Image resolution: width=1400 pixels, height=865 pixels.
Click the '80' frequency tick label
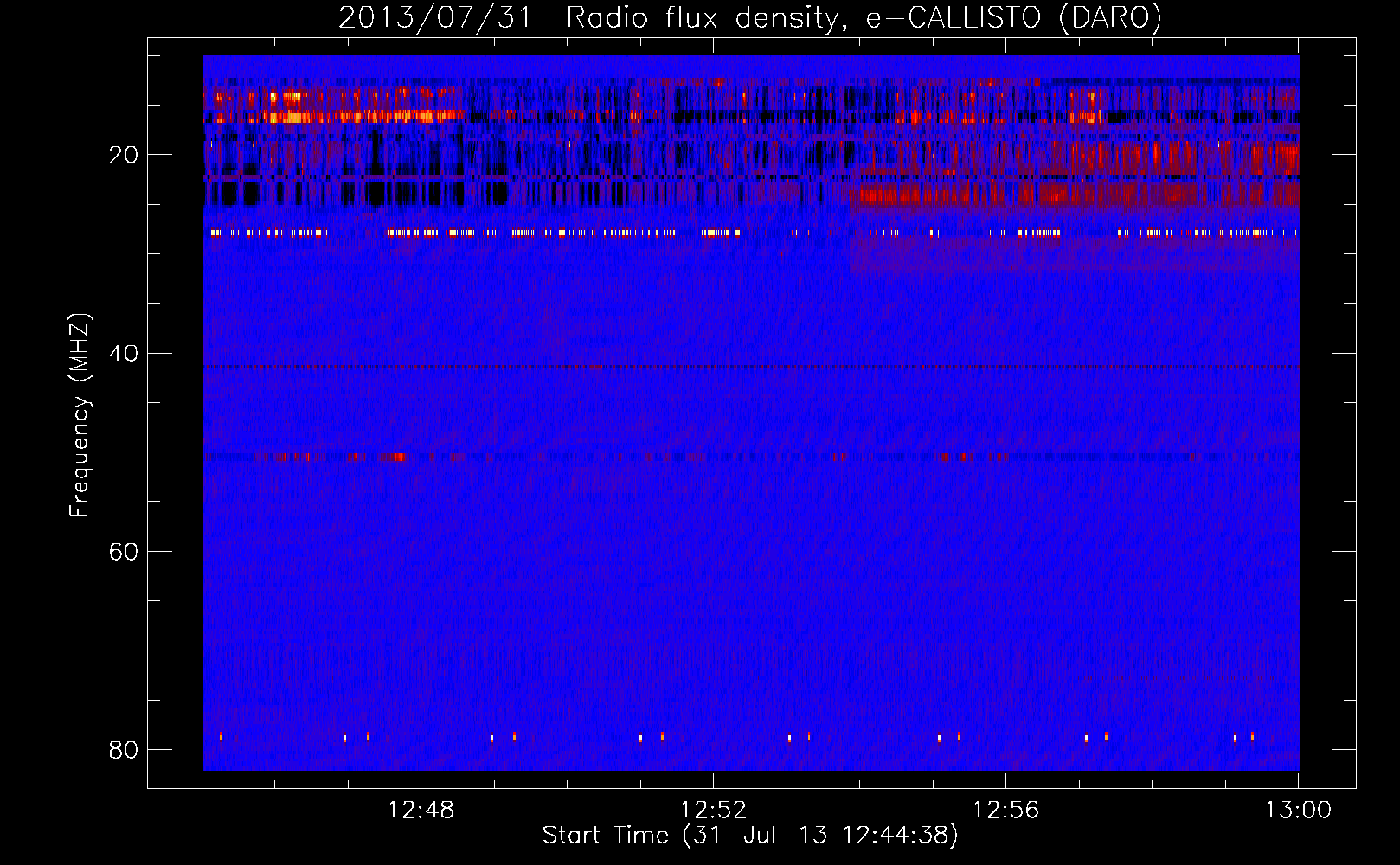[123, 749]
